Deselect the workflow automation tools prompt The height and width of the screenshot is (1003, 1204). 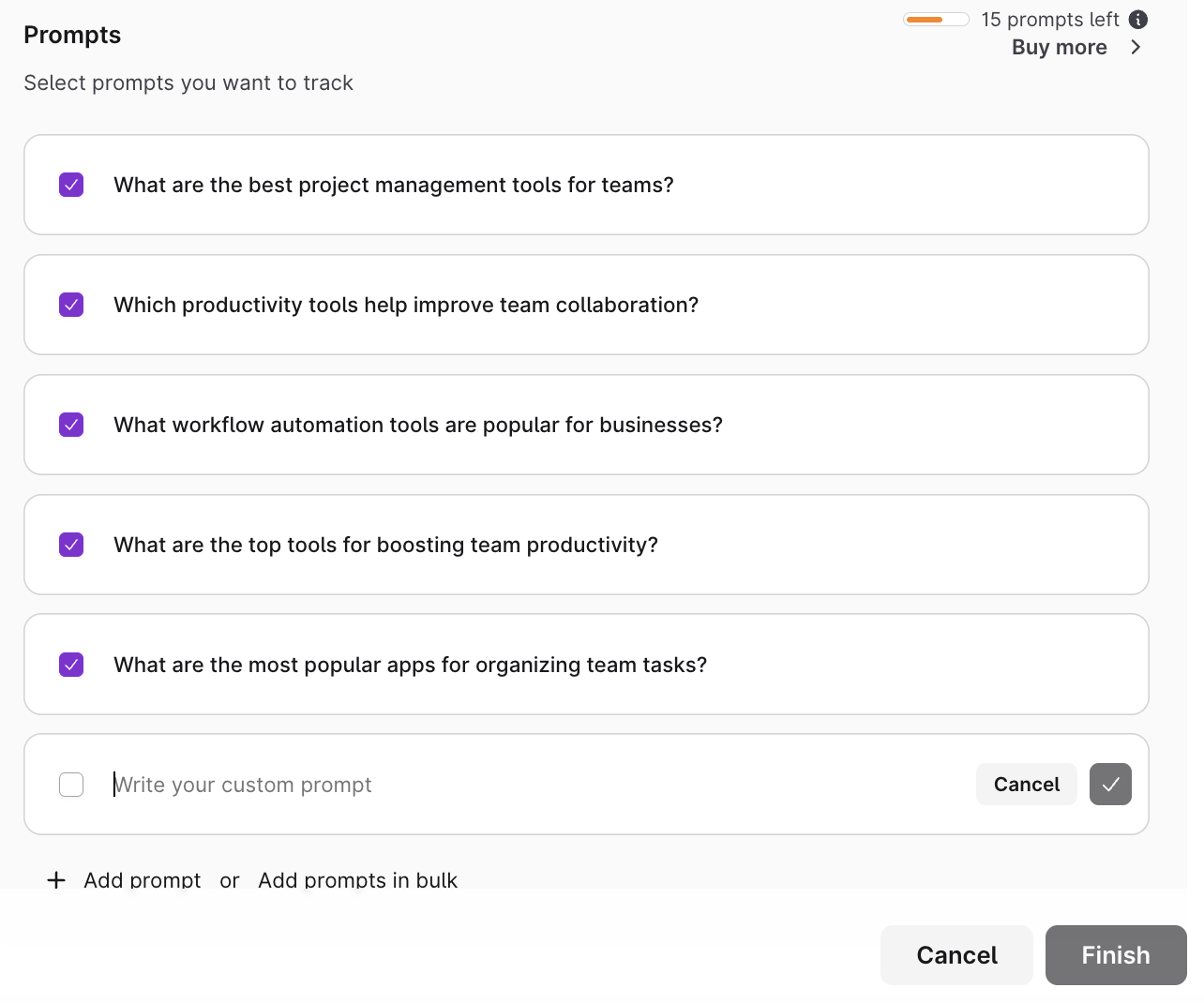(71, 425)
